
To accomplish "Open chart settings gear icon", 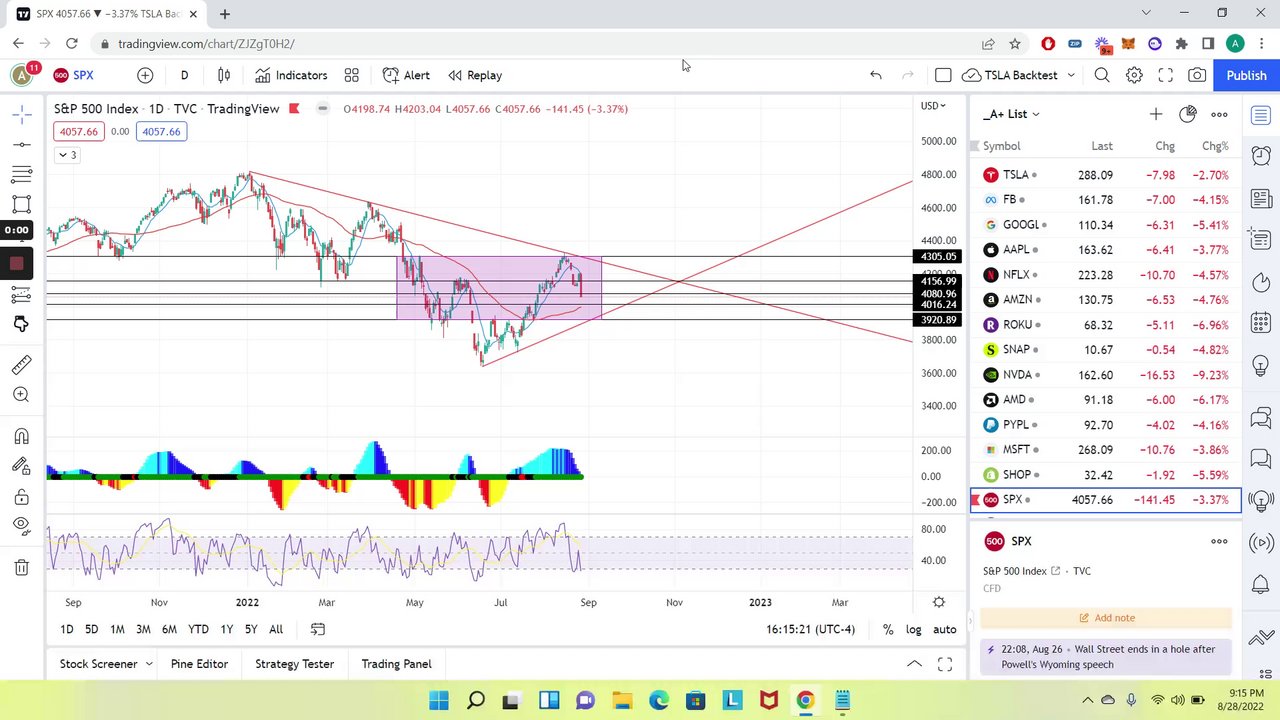I will click(1134, 75).
